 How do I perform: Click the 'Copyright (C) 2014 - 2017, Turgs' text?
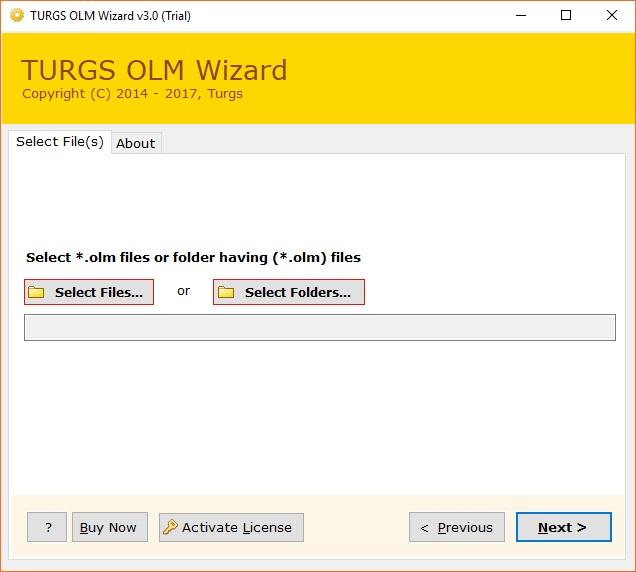click(x=132, y=94)
